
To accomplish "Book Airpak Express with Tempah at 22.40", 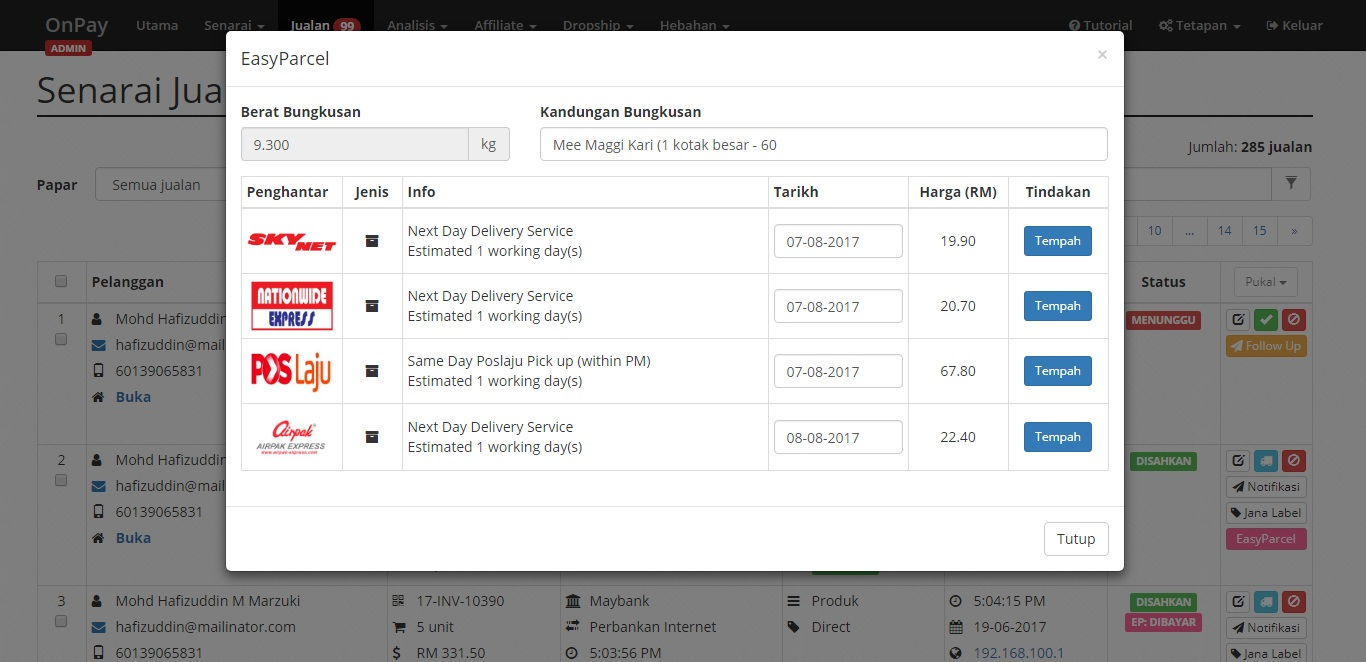I will [1058, 437].
